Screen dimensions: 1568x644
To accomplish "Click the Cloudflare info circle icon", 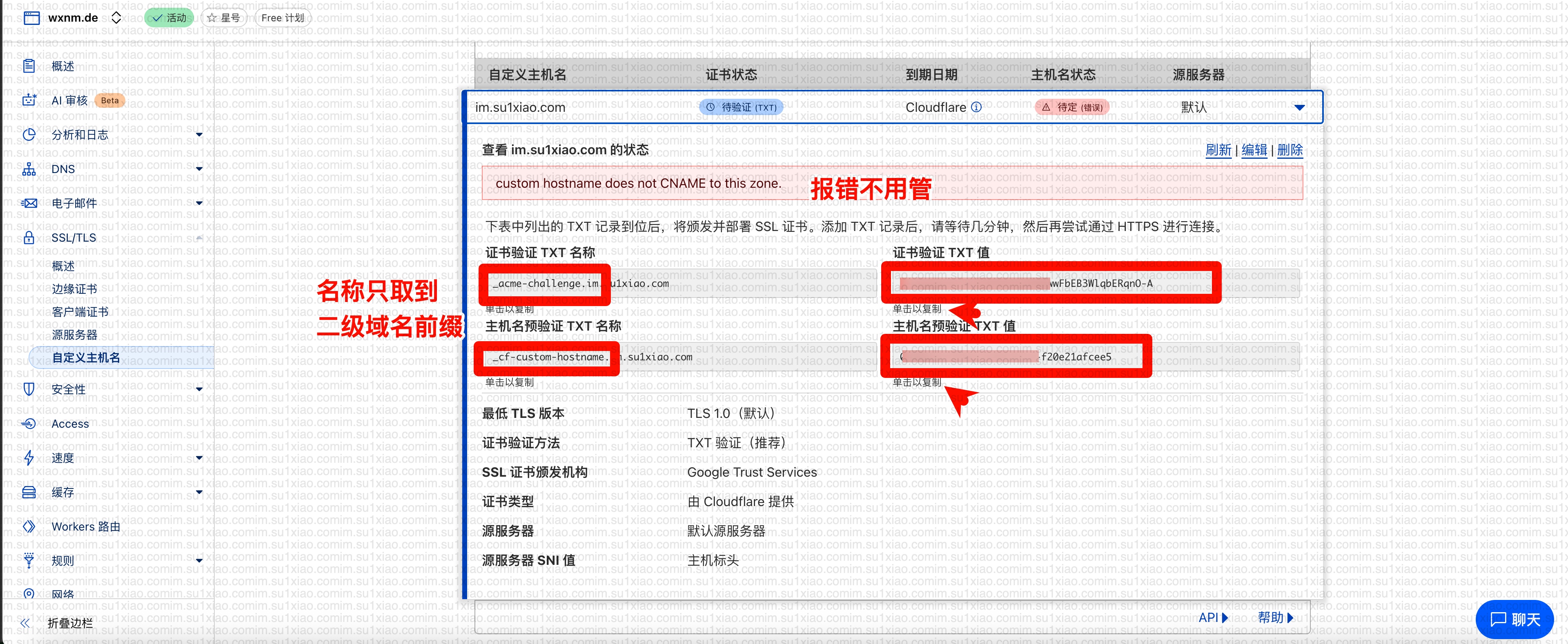I will [976, 107].
